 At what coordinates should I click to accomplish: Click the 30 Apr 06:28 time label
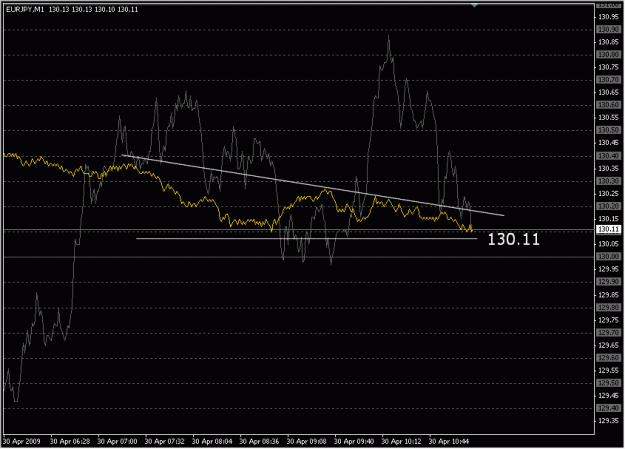tap(70, 441)
